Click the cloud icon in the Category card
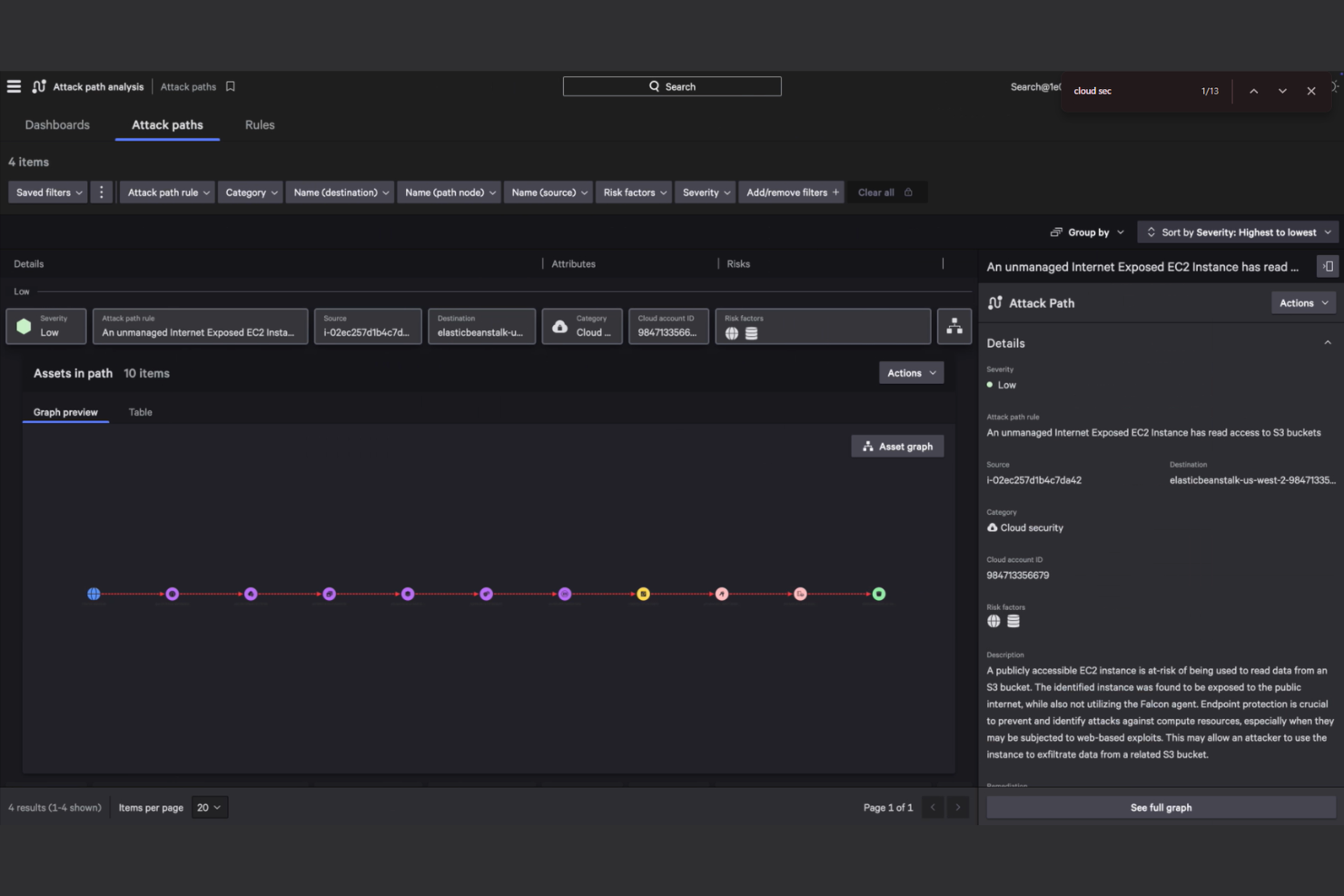The width and height of the screenshot is (1344, 896). [559, 326]
